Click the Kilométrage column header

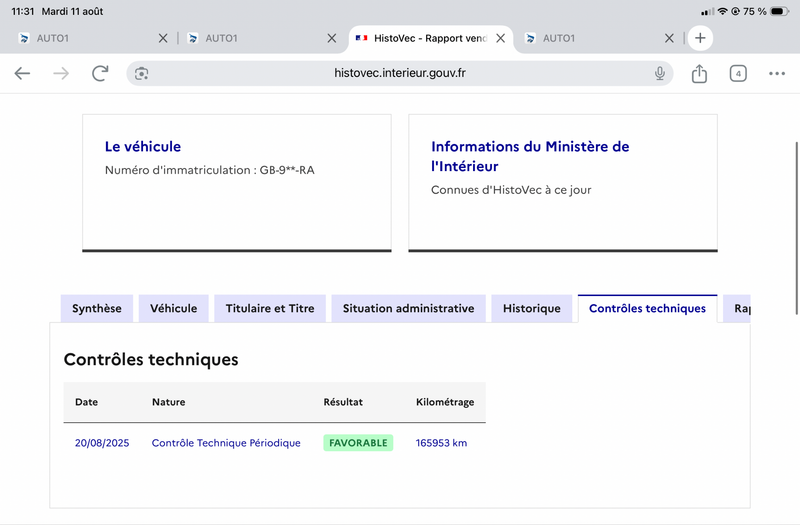pos(445,402)
